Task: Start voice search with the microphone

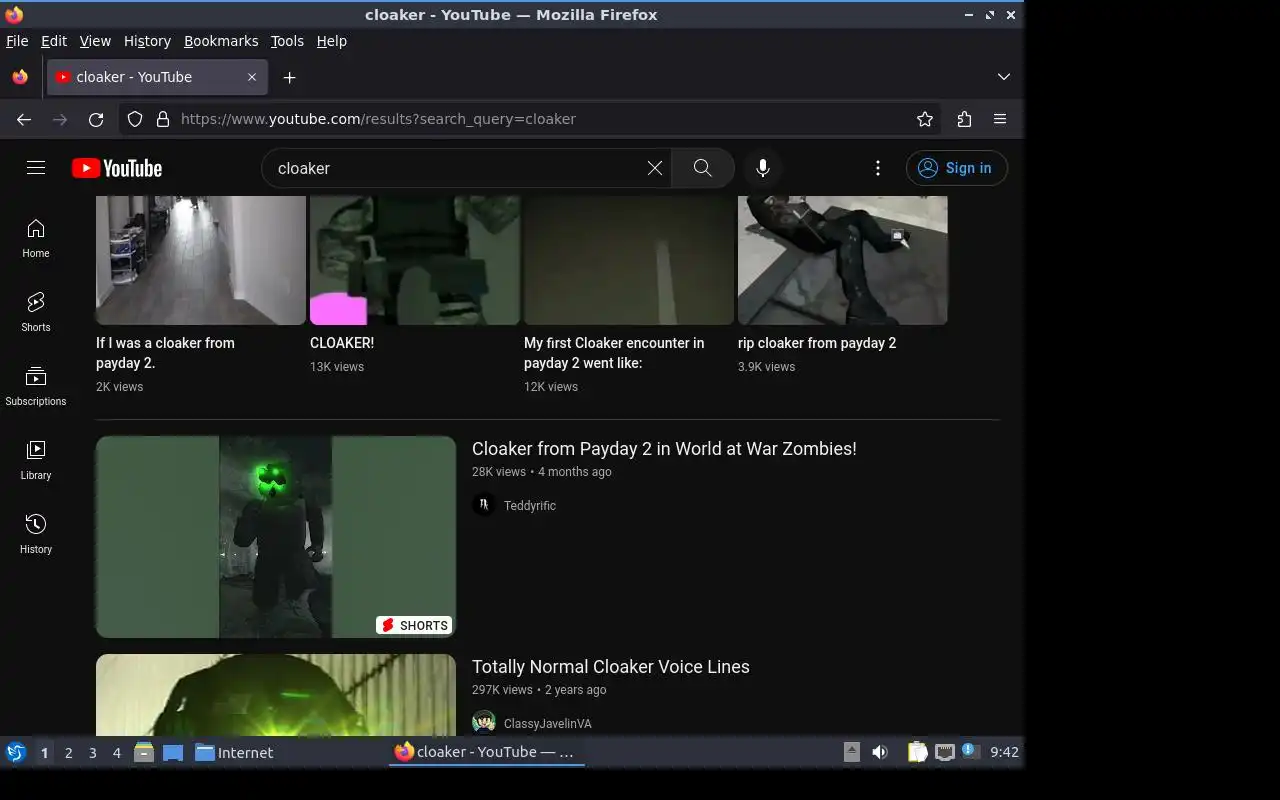Action: click(x=763, y=168)
